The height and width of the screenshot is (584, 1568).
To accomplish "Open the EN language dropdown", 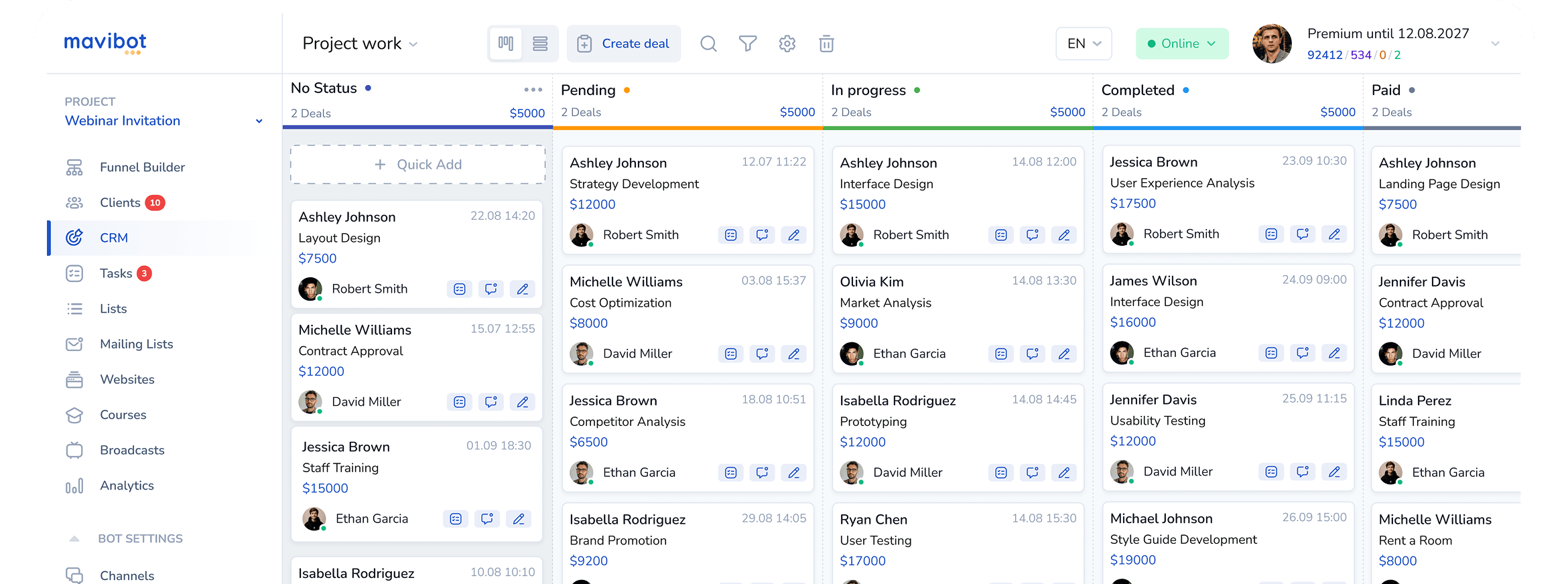I will coord(1084,44).
